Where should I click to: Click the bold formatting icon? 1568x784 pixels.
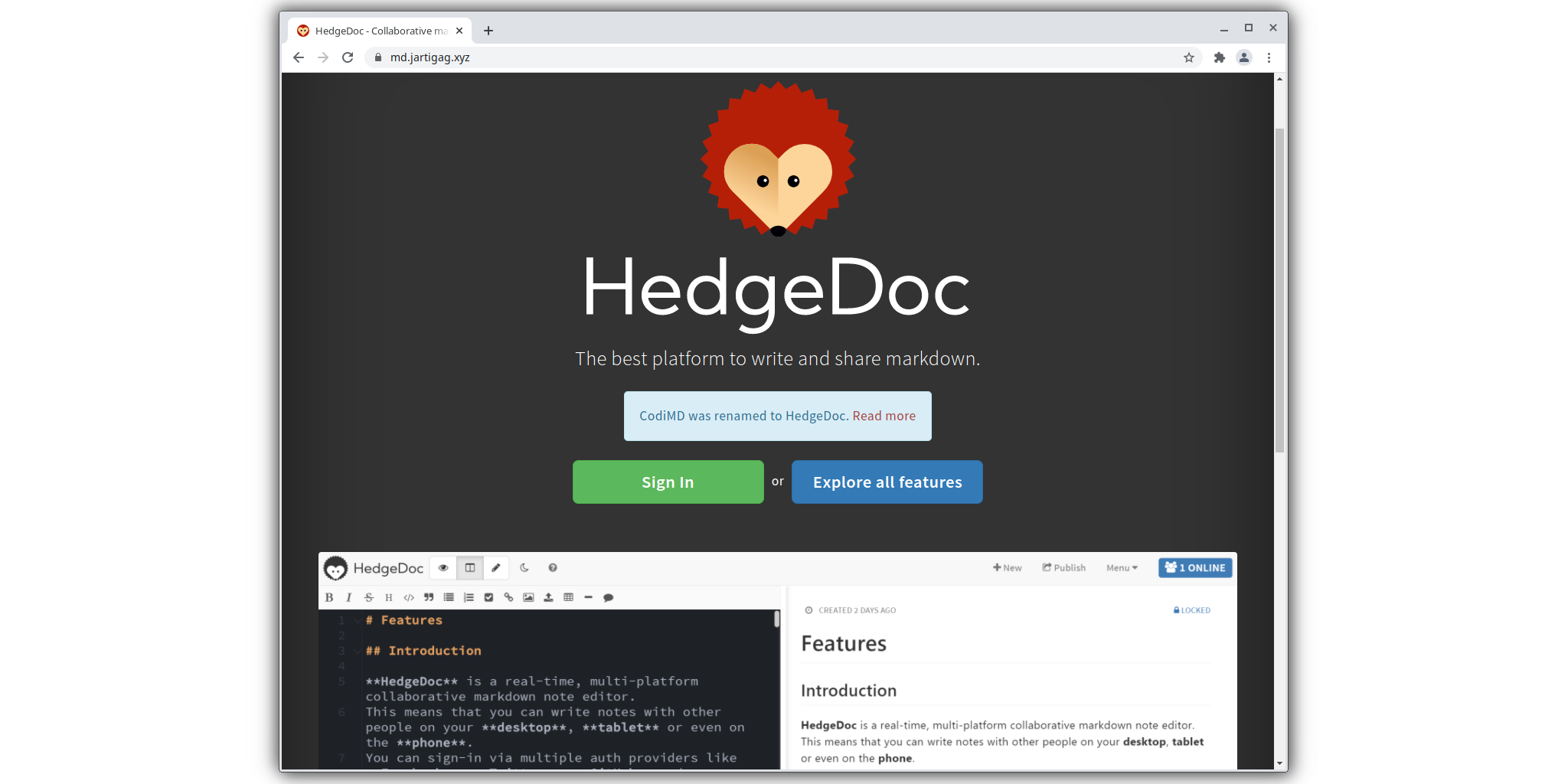pos(329,597)
